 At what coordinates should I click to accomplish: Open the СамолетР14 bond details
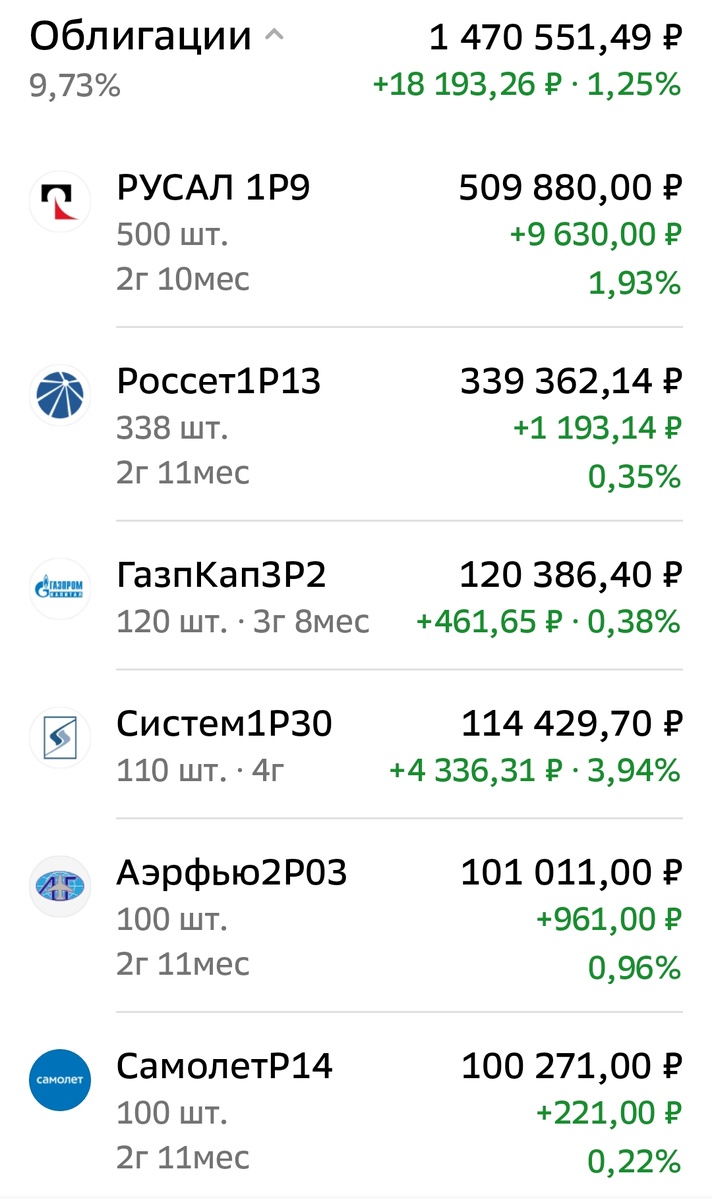[227, 1067]
